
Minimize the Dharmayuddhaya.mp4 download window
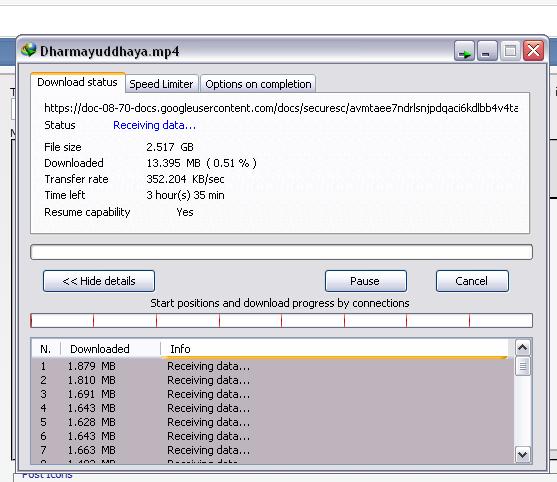click(487, 51)
